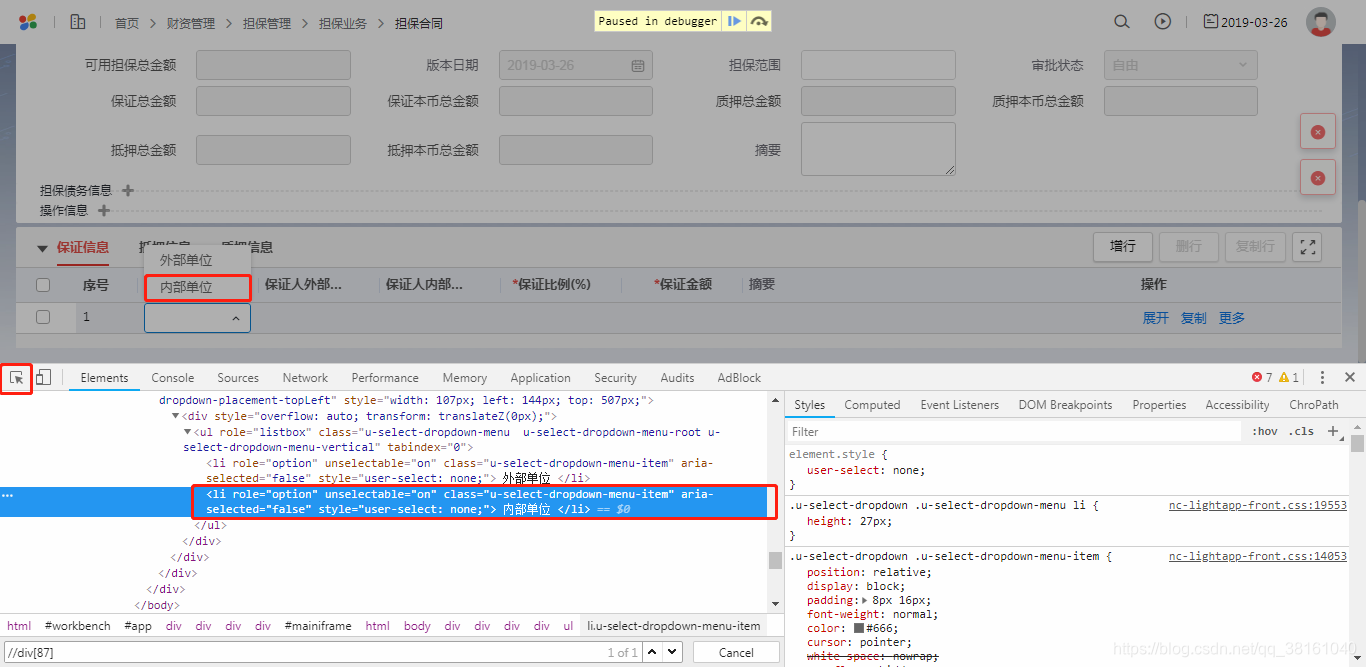Select the body breadcrumb in DOM path
1366x667 pixels.
pyautogui.click(x=417, y=626)
